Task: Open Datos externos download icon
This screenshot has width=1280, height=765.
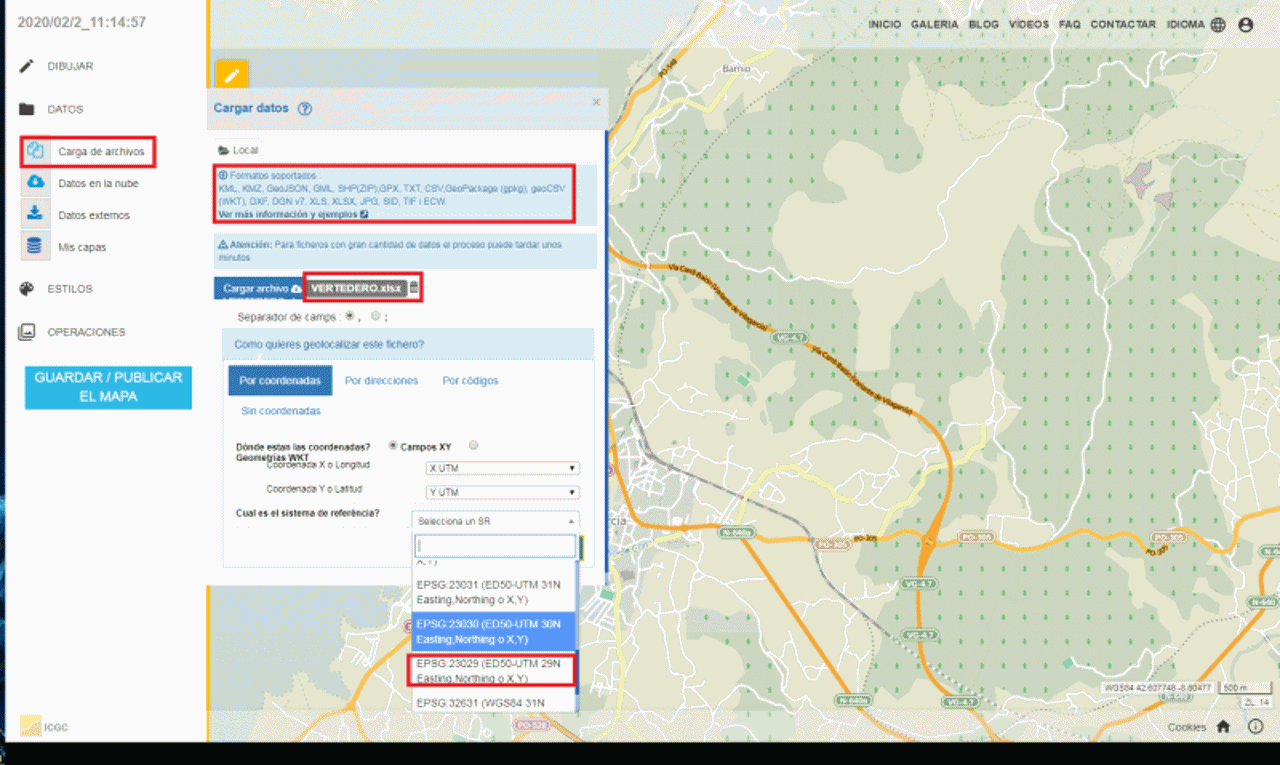Action: coord(34,214)
